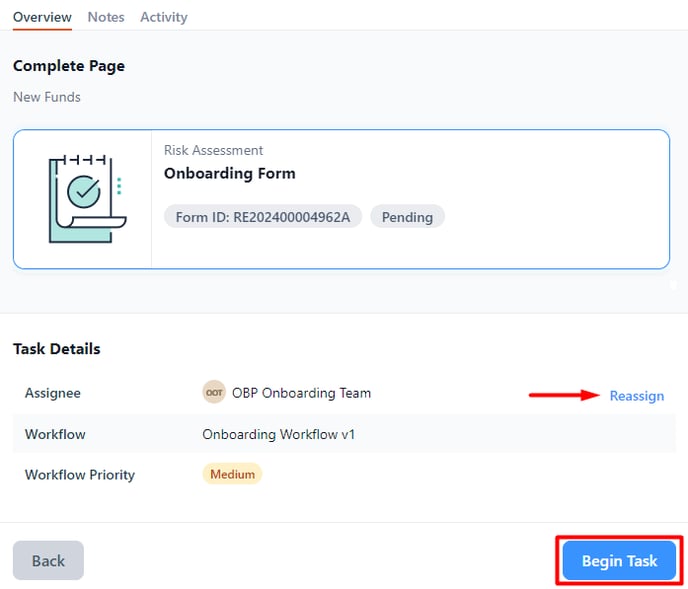Click the New Funds subtitle
Image resolution: width=688 pixels, height=589 pixels.
coord(47,97)
